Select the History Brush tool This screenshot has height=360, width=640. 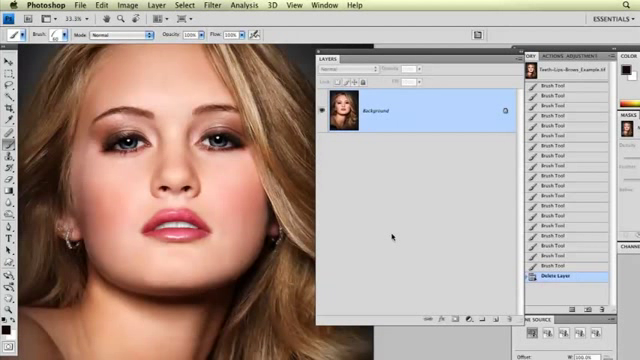8,168
